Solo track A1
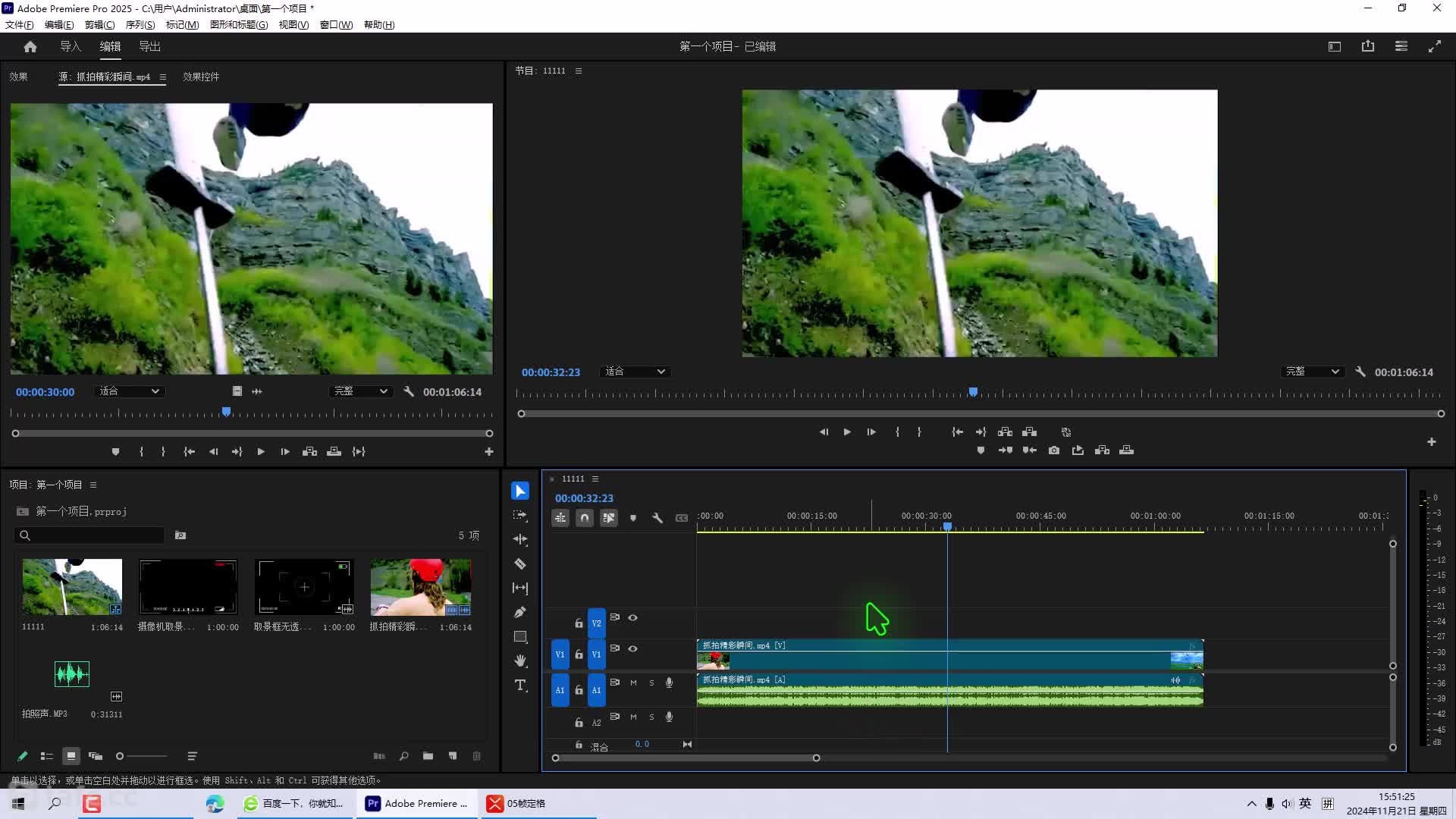Image resolution: width=1456 pixels, height=819 pixels. pyautogui.click(x=651, y=683)
